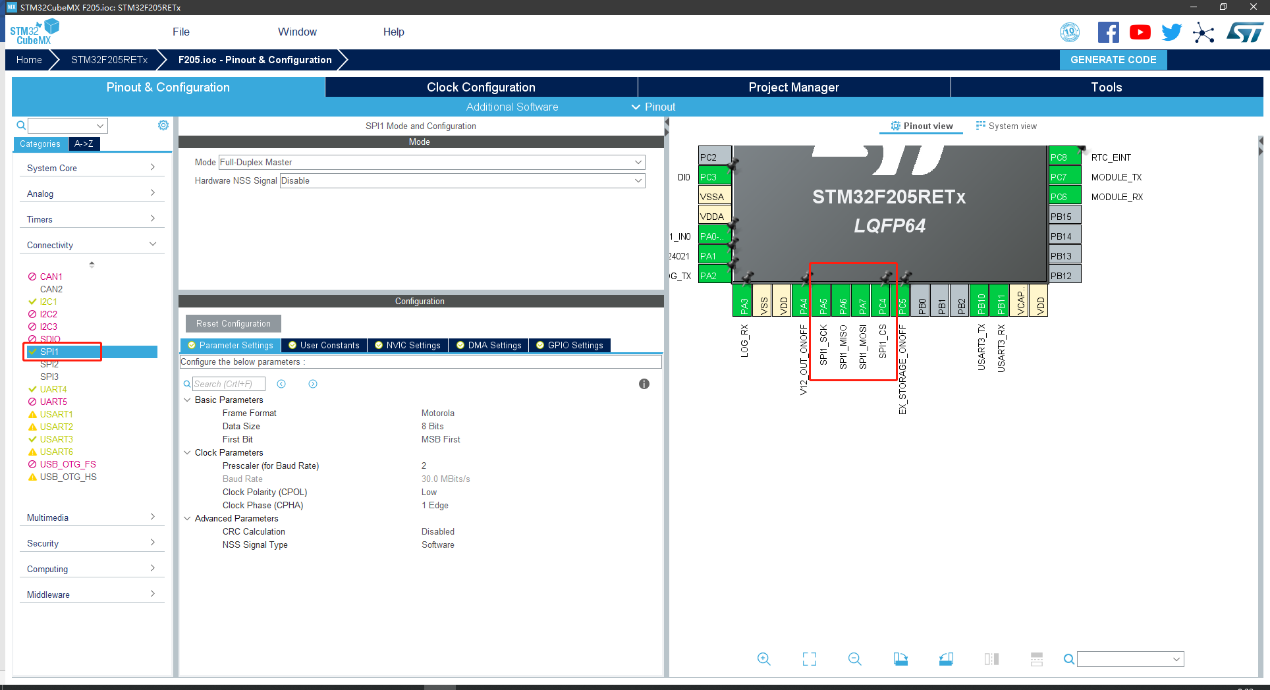This screenshot has width=1270, height=690.
Task: Open the User Constants tab
Action: 323,345
